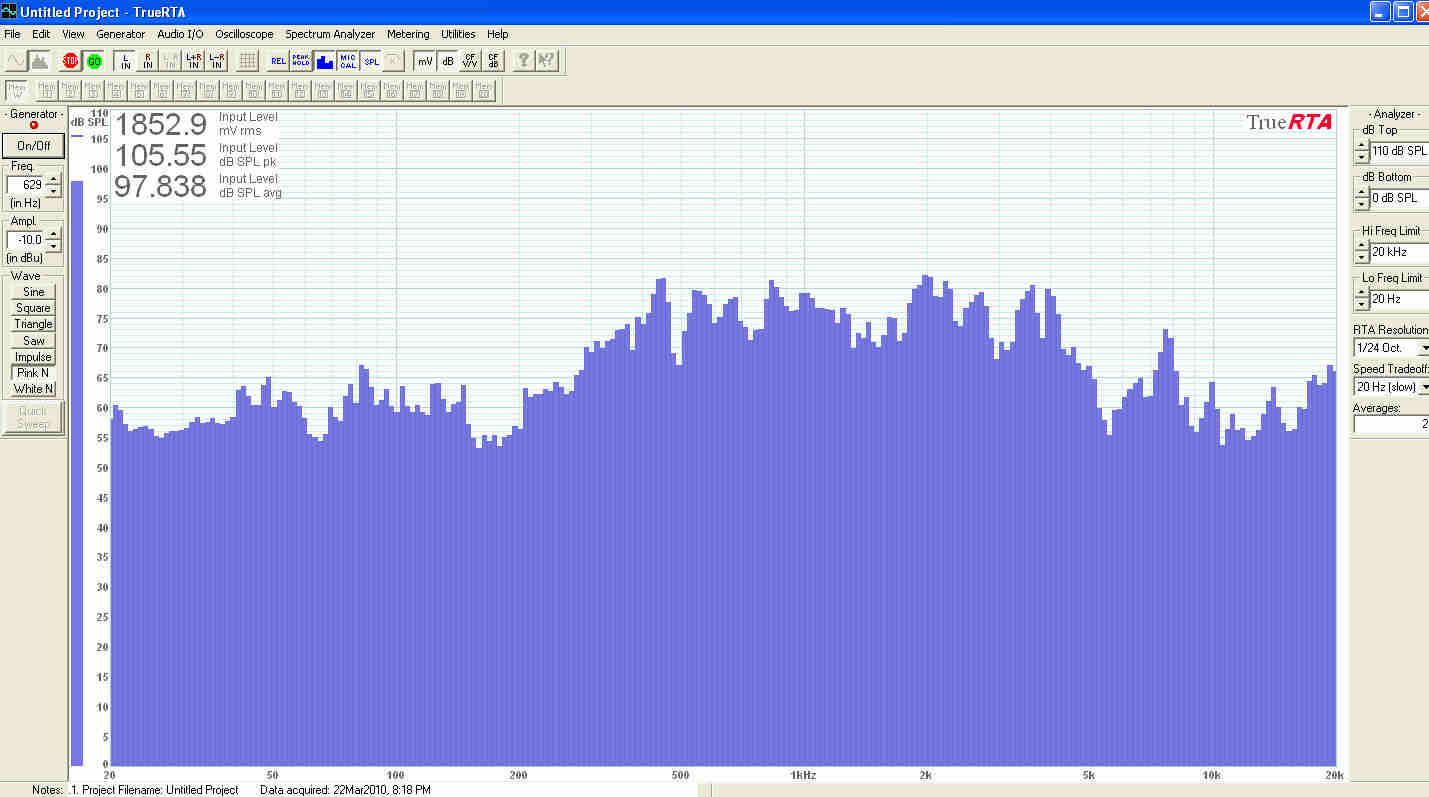The width and height of the screenshot is (1429, 797).
Task: Select the Pink N noise type
Action: (33, 373)
